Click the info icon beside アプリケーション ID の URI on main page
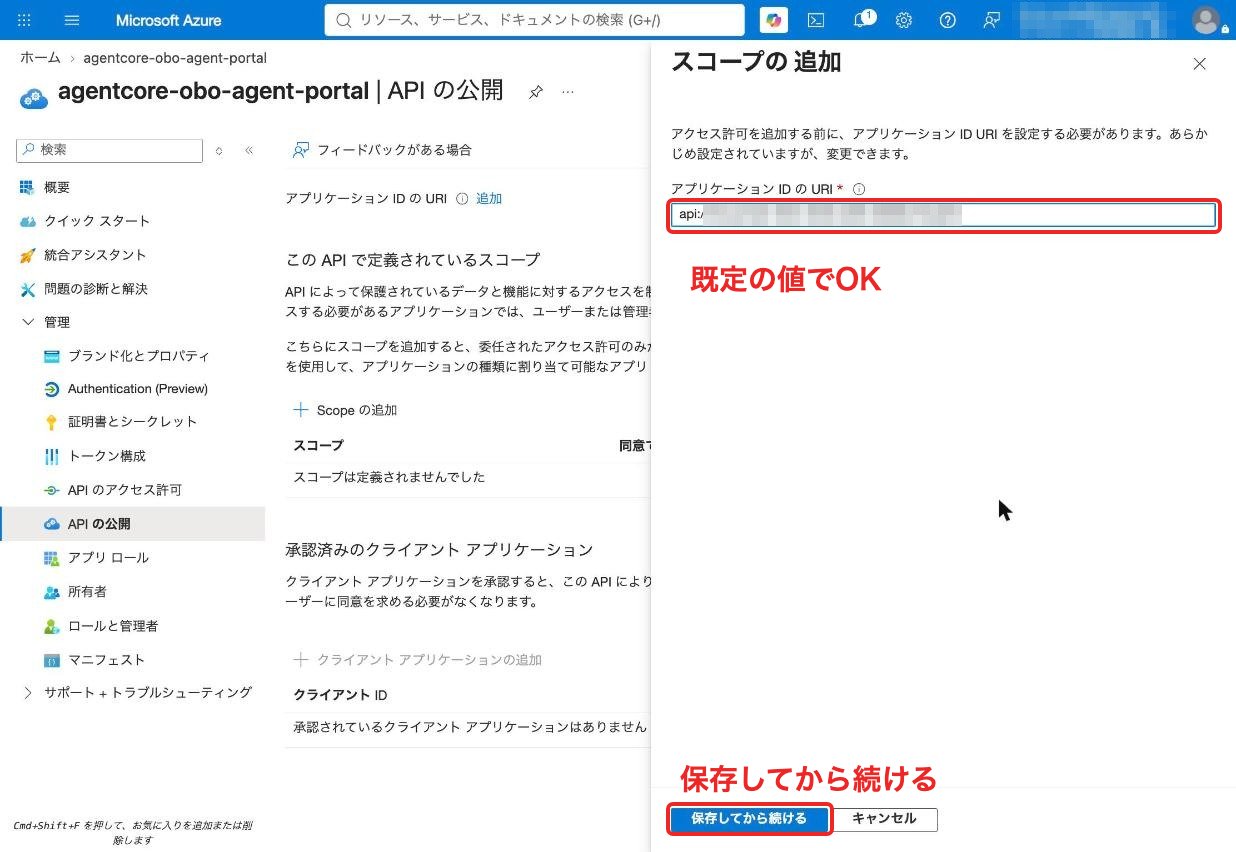 click(x=462, y=199)
